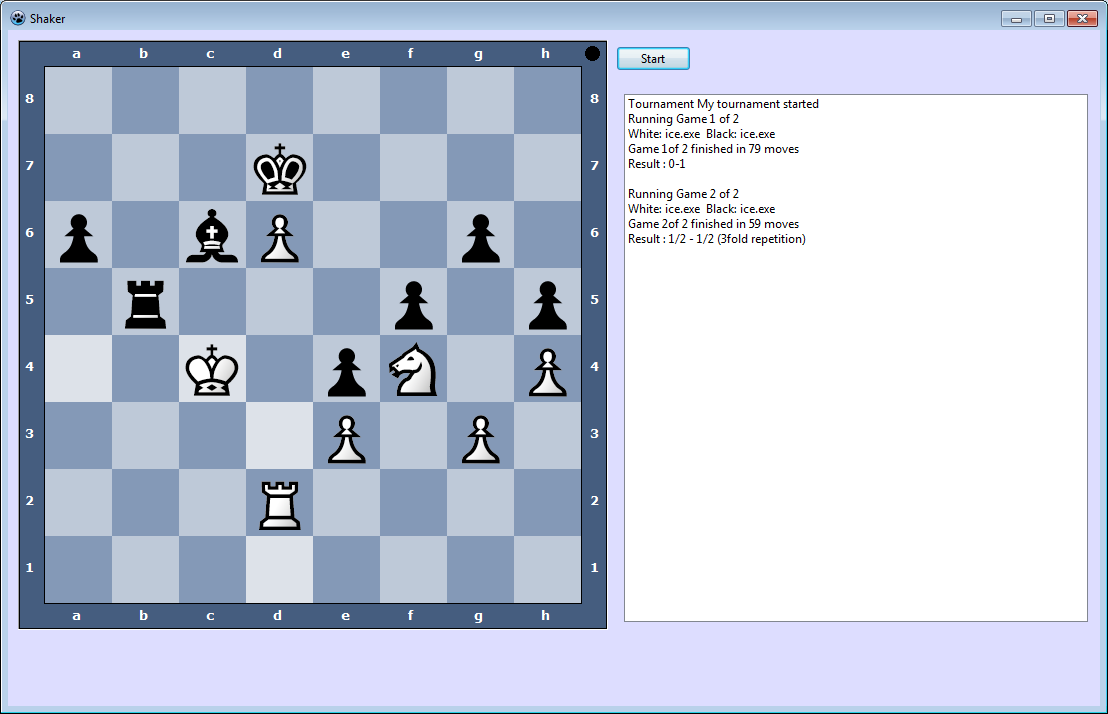
Task: Select the black pawn on g6
Action: [x=480, y=237]
